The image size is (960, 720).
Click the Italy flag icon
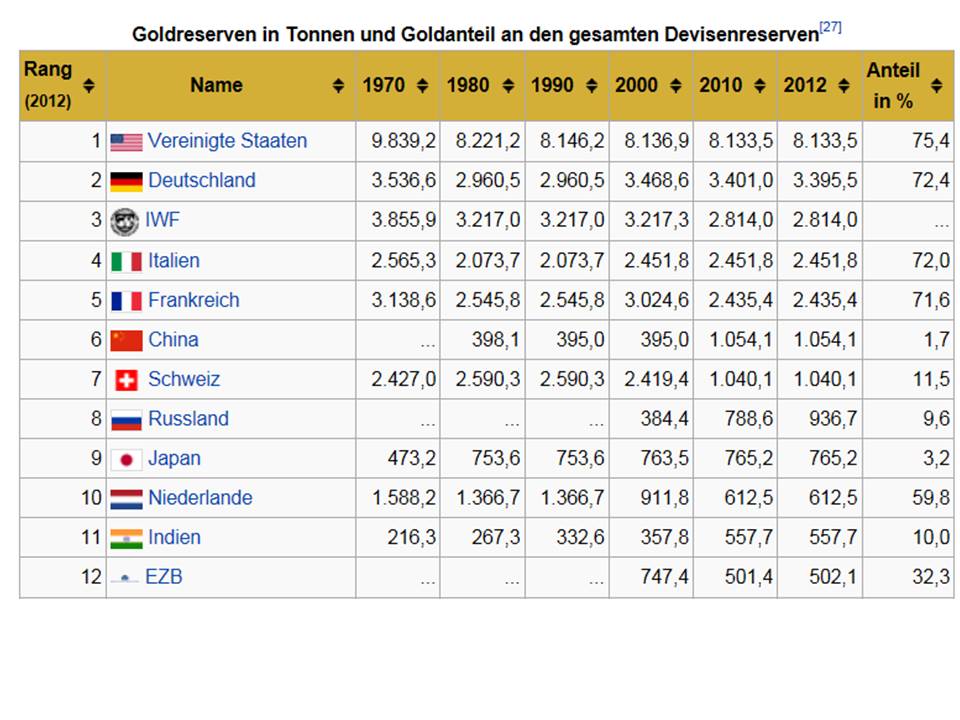tap(125, 260)
